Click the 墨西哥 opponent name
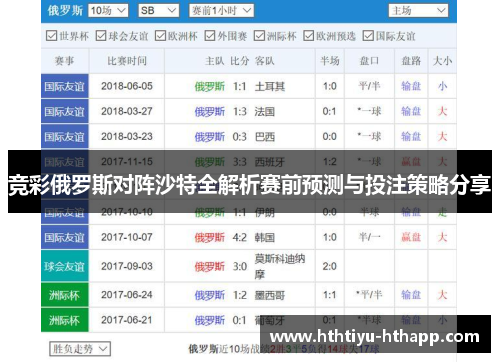The height and width of the screenshot is (362, 500). click(270, 295)
